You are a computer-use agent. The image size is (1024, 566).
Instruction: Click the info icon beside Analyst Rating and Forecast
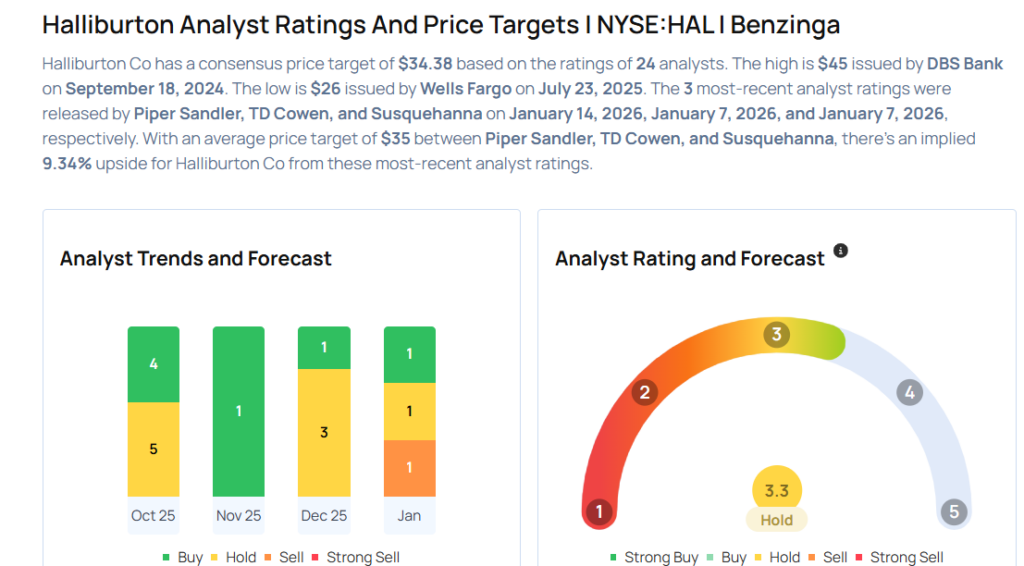841,251
